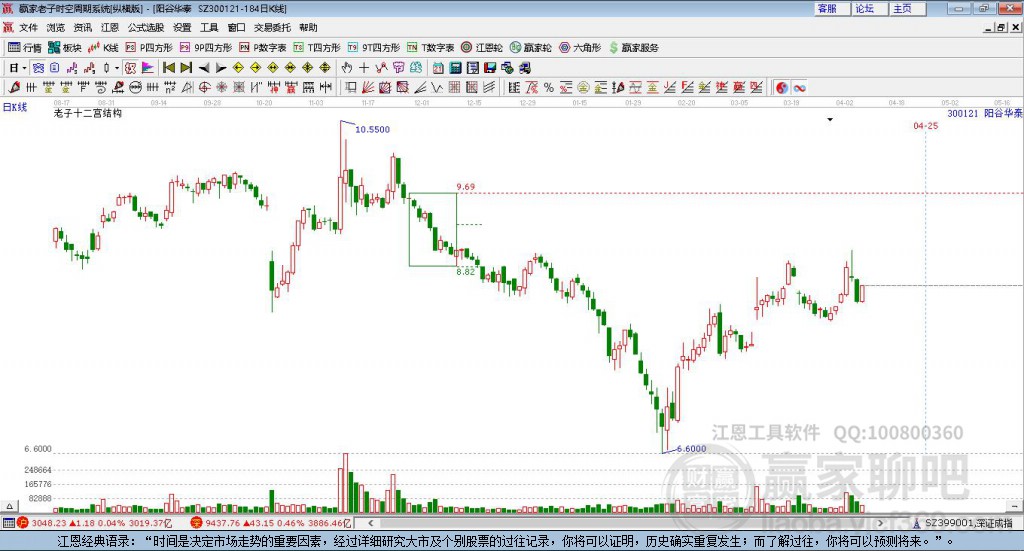Click the 300121 阳谷华泰 stock label

(985, 114)
